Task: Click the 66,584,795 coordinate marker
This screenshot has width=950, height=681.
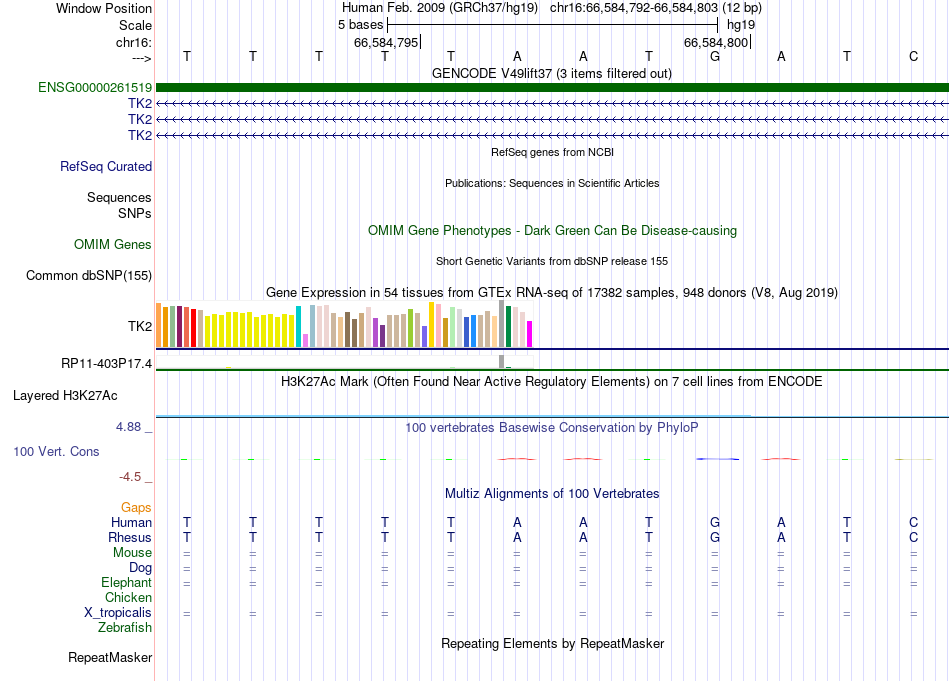Action: (387, 42)
